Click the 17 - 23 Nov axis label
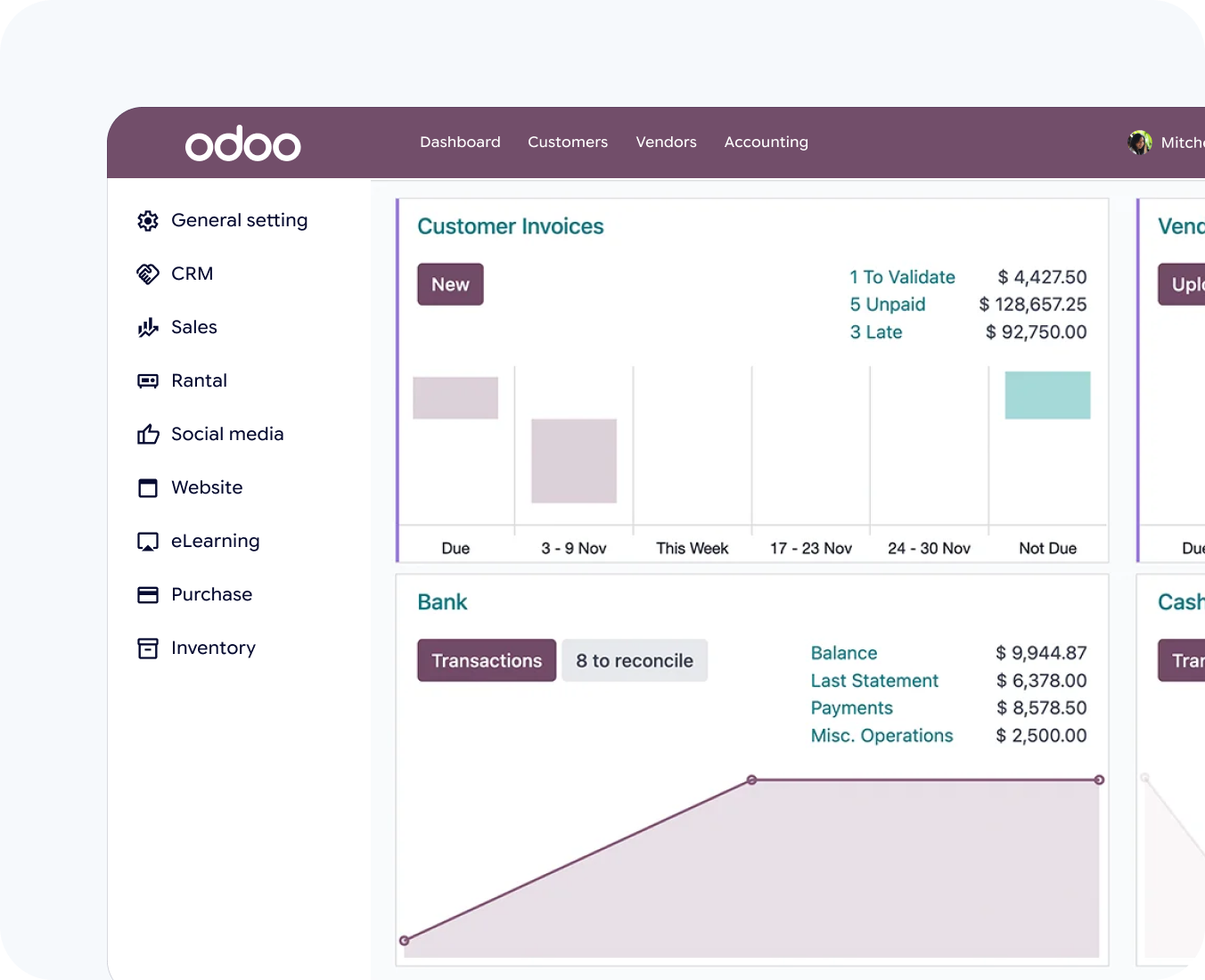 click(x=811, y=549)
